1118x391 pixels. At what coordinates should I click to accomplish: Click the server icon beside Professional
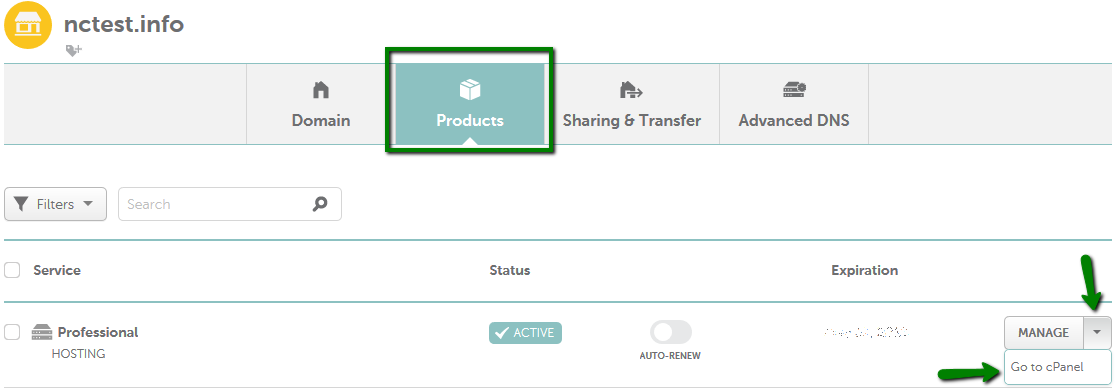42,332
